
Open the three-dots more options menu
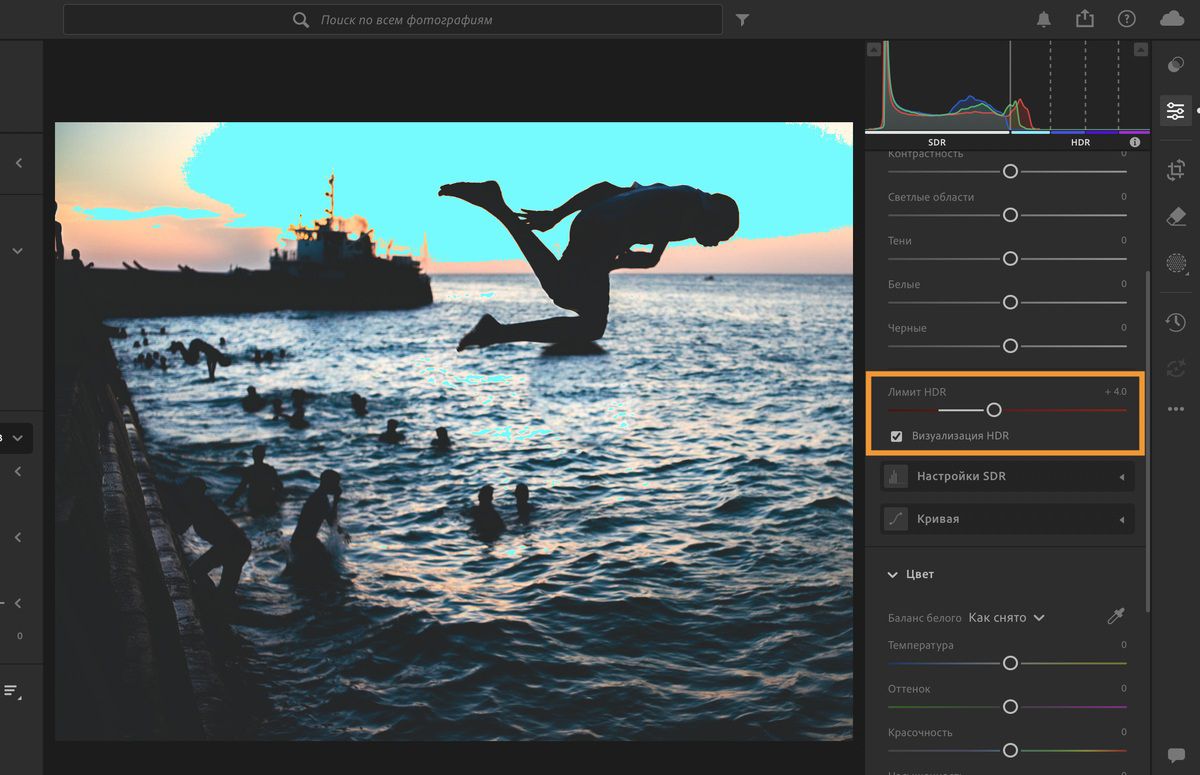pos(1176,409)
